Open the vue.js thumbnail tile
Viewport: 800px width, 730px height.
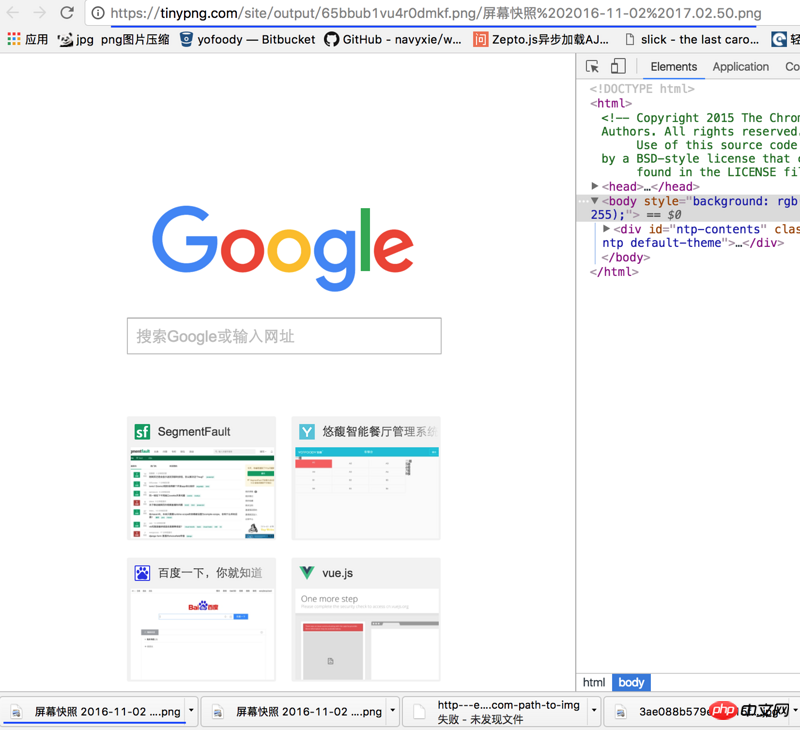coord(366,619)
